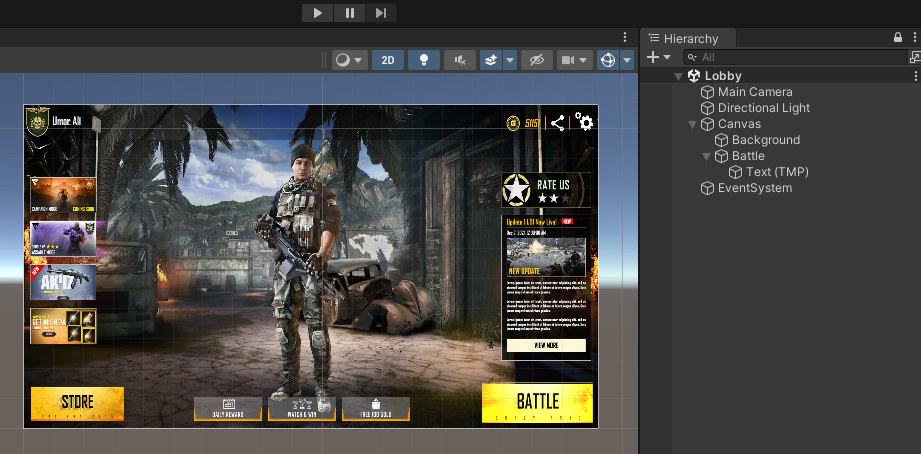Open the Hierarchy create (+) dropdown

coord(658,57)
